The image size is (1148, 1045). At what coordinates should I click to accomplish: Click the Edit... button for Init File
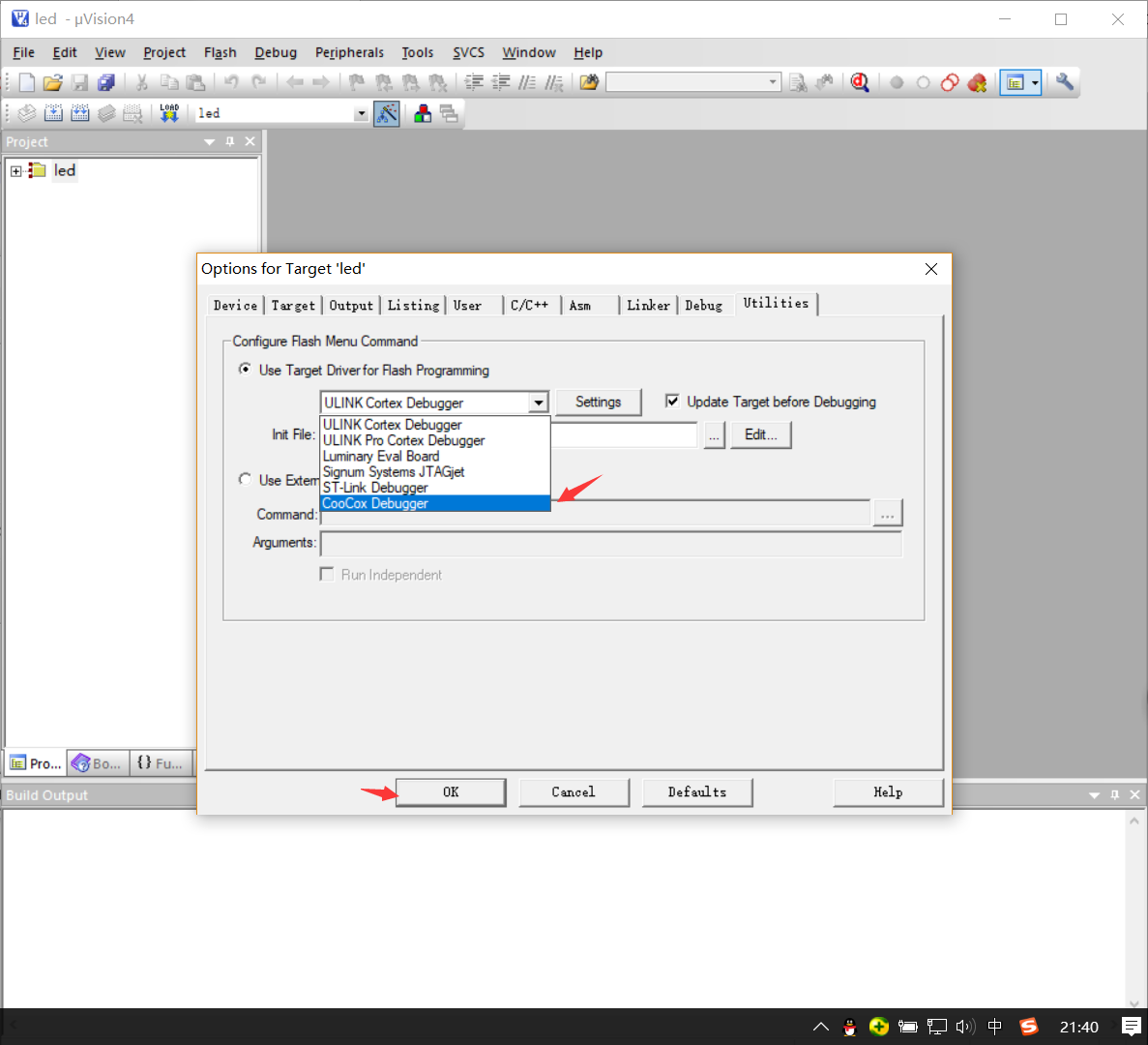point(761,435)
